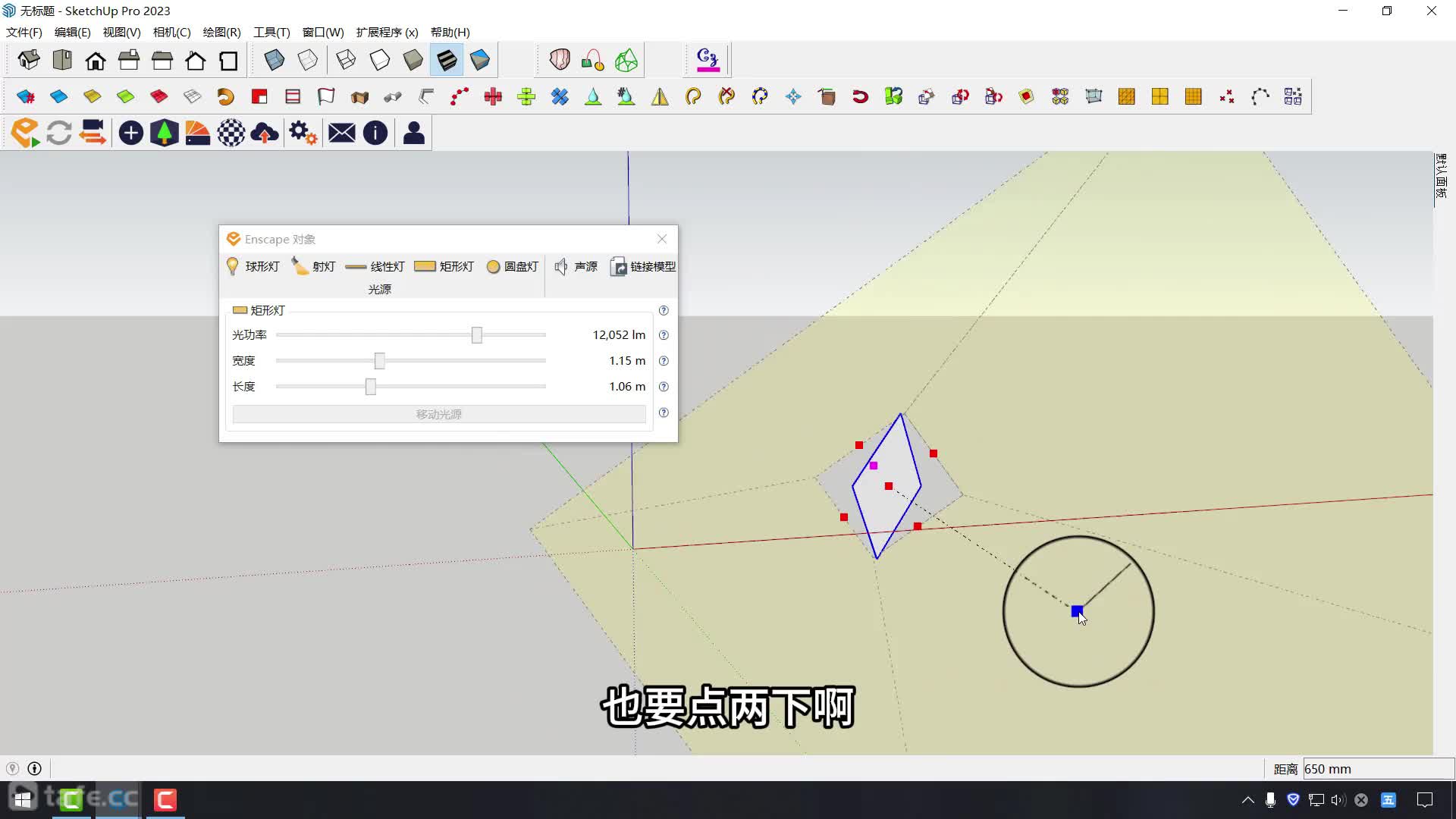Viewport: 1456px width, 819px height.
Task: Open Windows Start menu
Action: (23, 799)
